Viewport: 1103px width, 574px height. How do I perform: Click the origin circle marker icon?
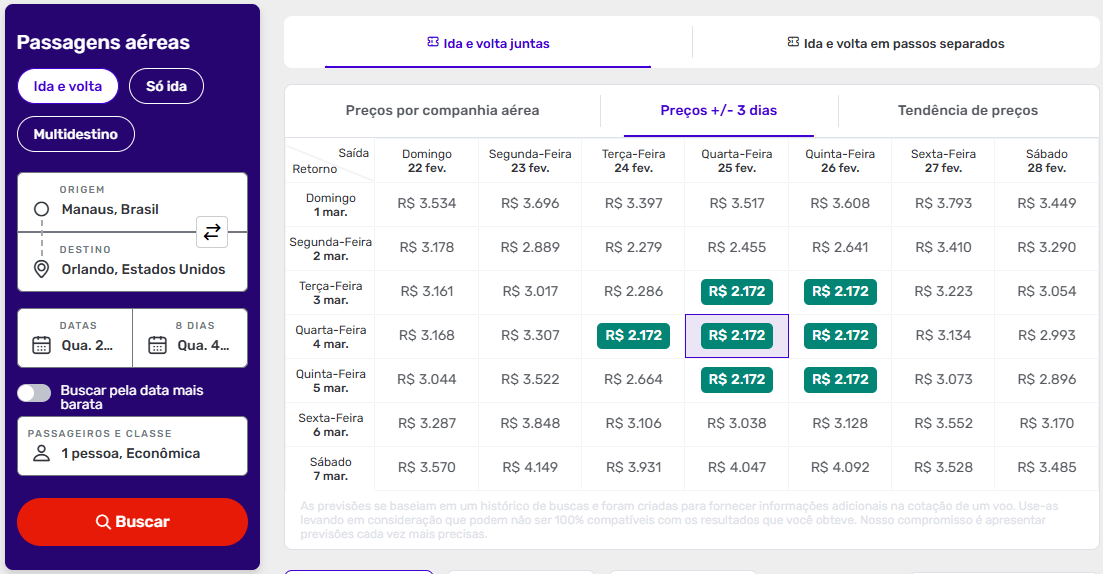[42, 209]
